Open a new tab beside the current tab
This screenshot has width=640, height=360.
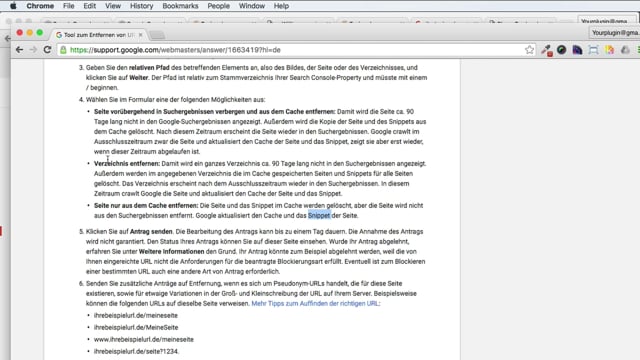tap(157, 36)
